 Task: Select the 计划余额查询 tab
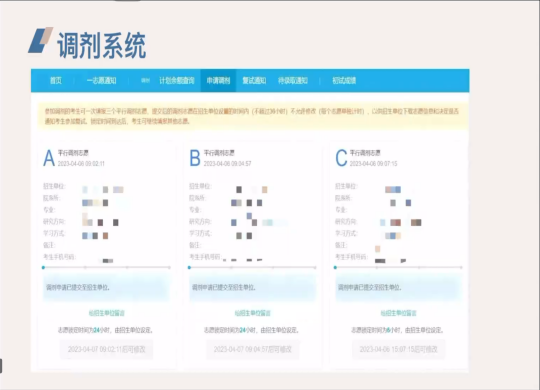(x=177, y=81)
